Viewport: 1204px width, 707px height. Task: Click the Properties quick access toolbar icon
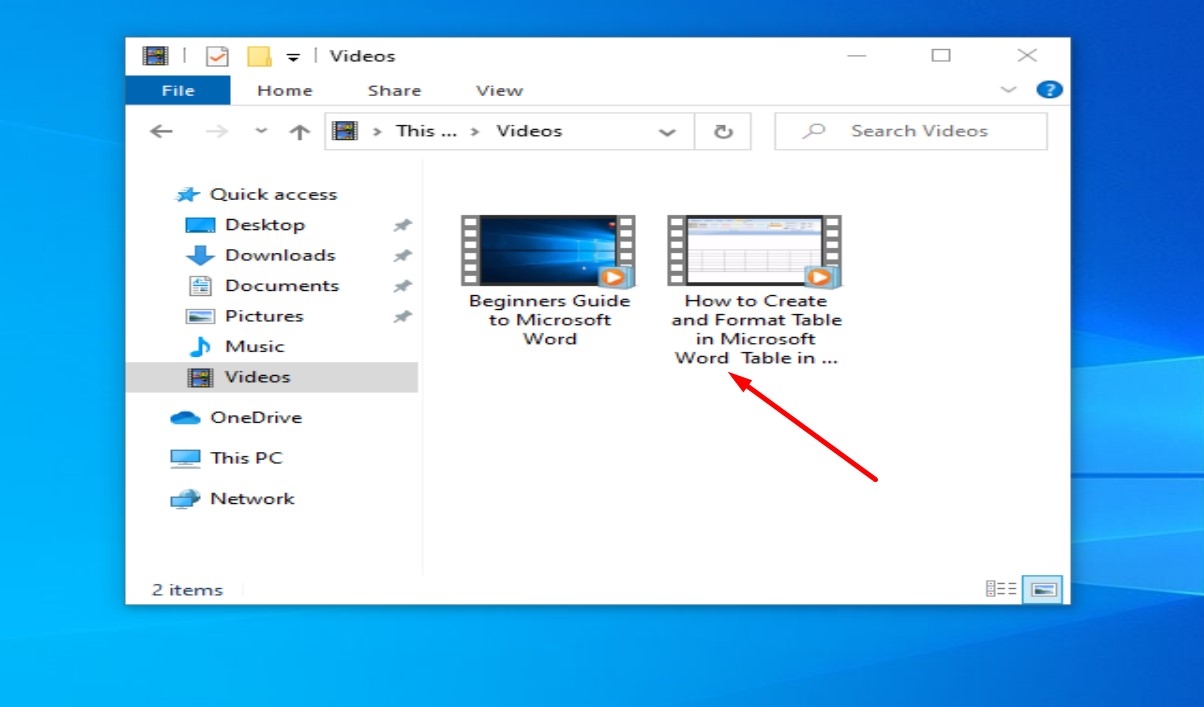(217, 56)
